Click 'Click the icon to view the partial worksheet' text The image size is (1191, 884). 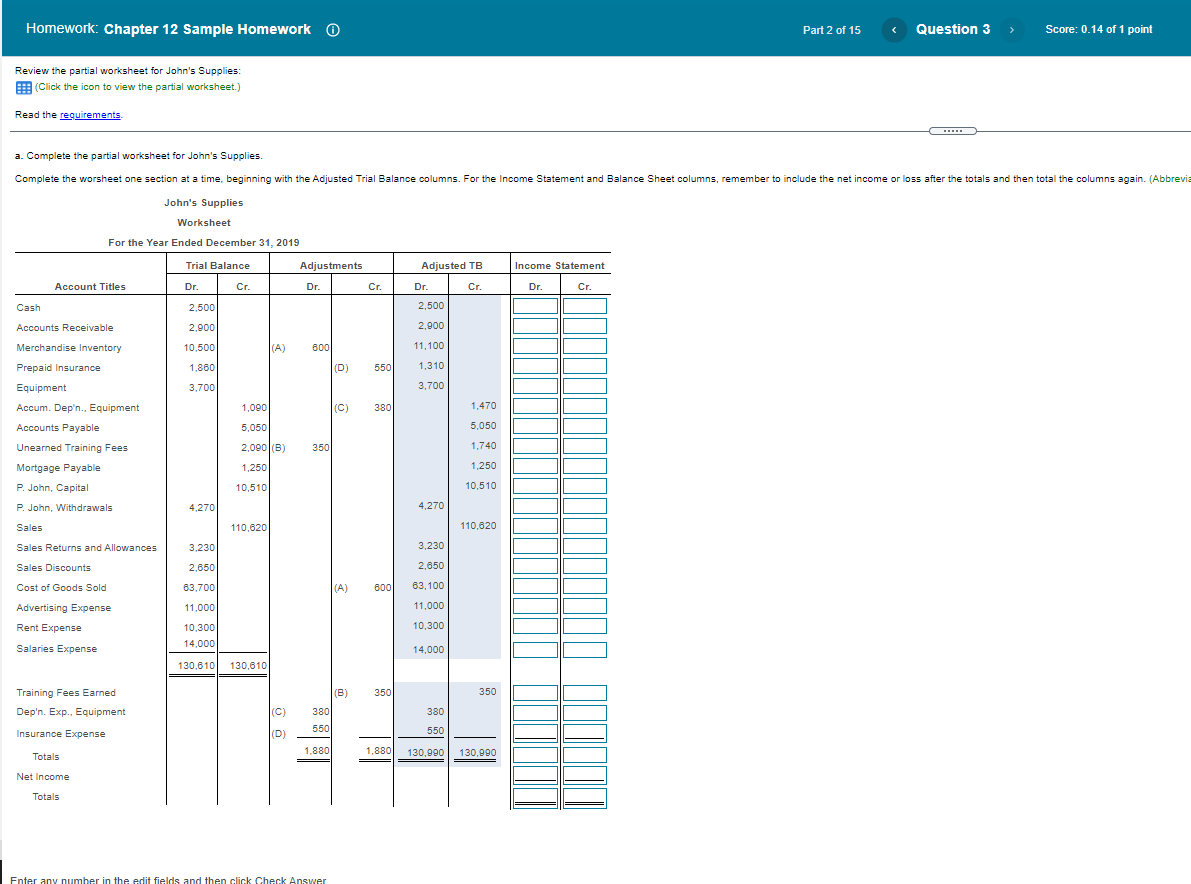pyautogui.click(x=137, y=87)
